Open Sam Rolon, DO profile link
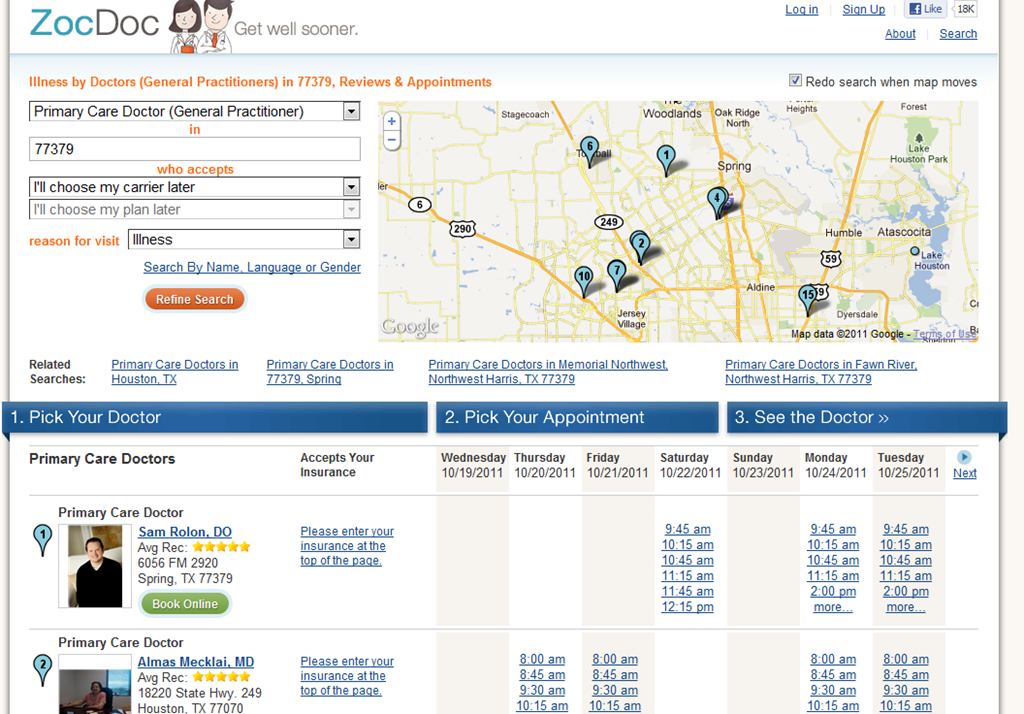The image size is (1024, 714). [x=185, y=532]
